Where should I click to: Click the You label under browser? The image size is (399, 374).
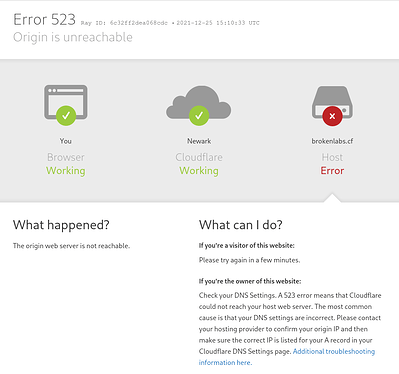coord(66,141)
